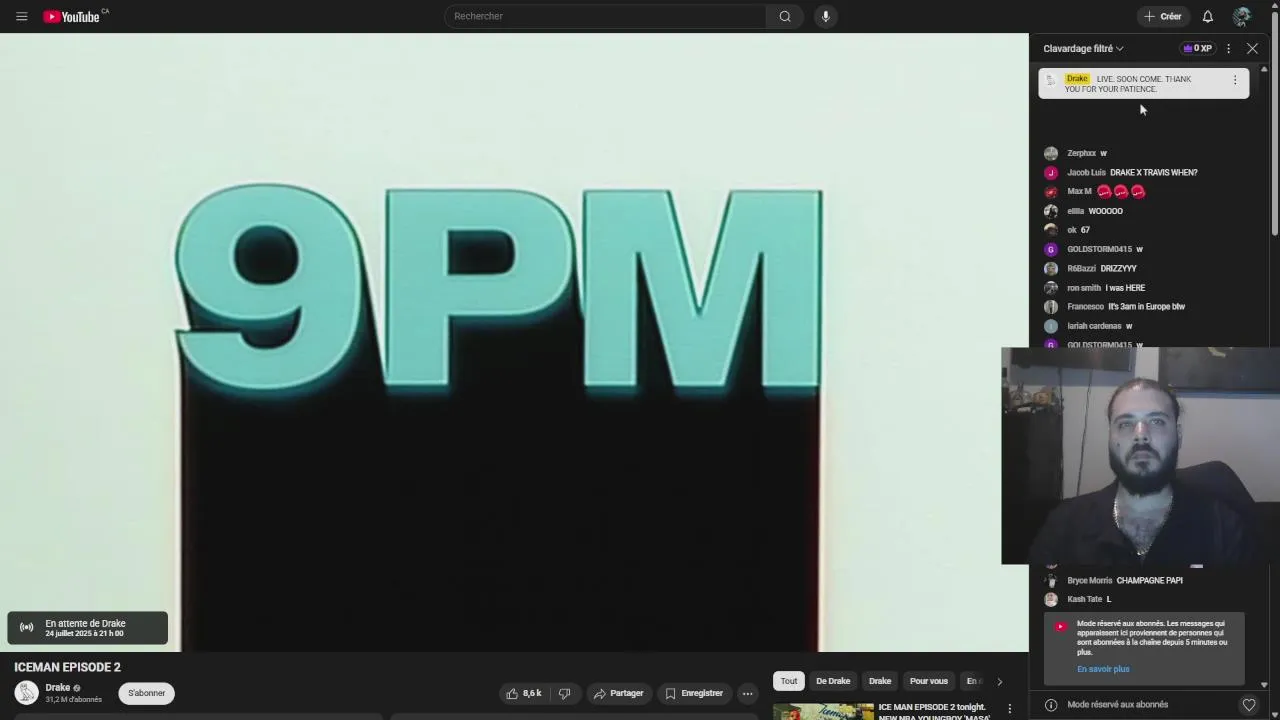This screenshot has width=1280, height=720.
Task: Dislike the video with thumbs down
Action: (565, 693)
